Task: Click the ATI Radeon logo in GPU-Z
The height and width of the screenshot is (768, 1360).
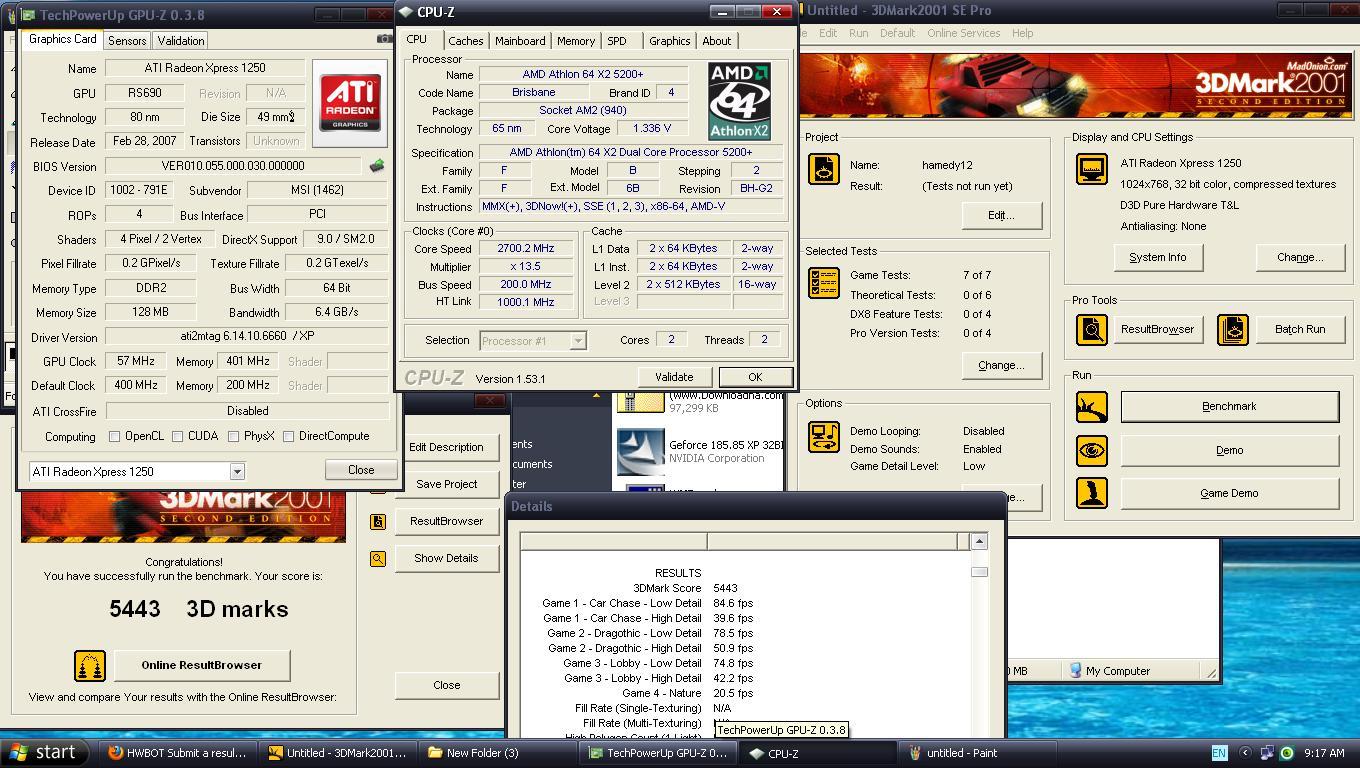Action: coord(350,104)
